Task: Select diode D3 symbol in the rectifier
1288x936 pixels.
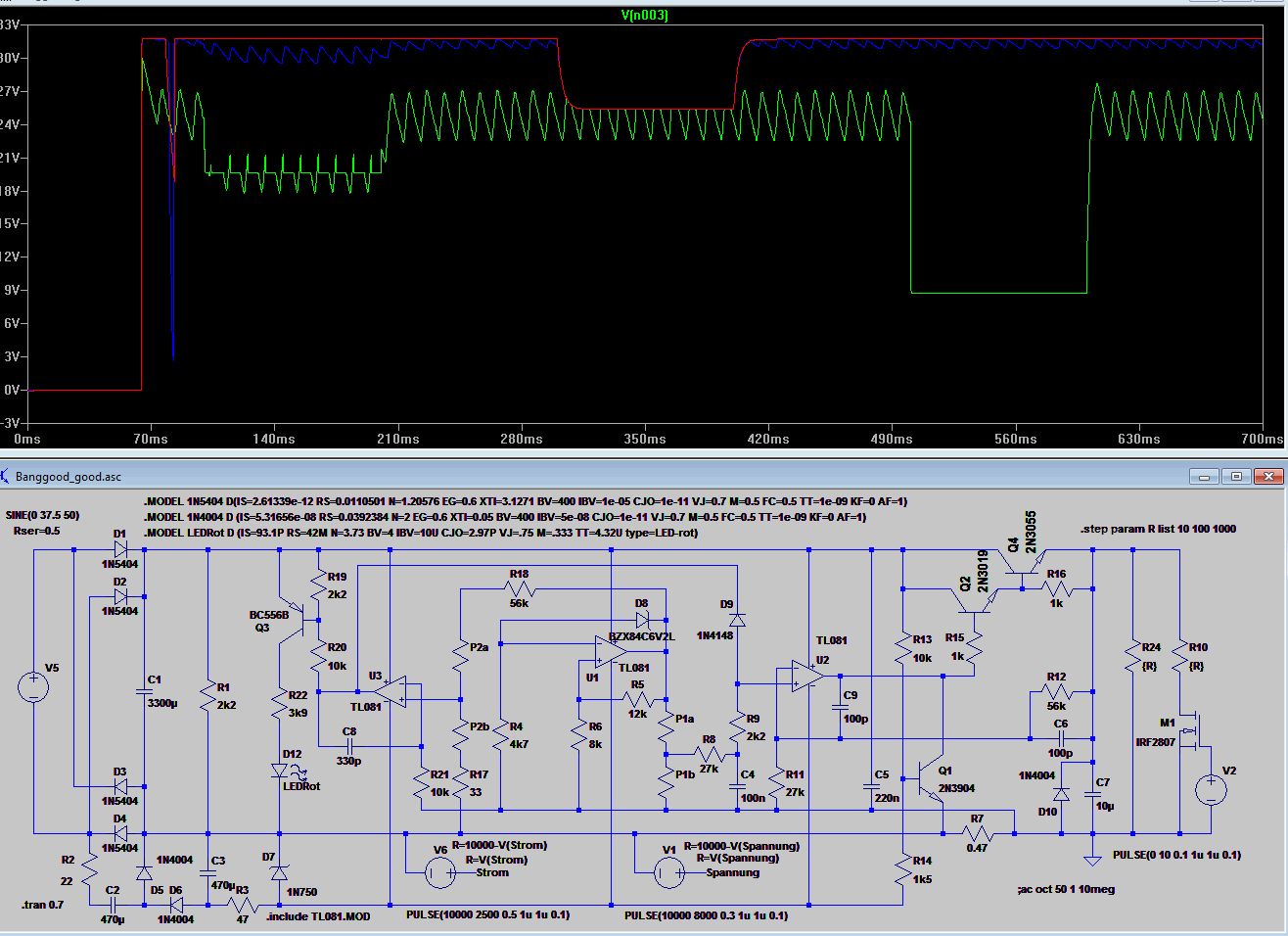Action: [x=121, y=786]
